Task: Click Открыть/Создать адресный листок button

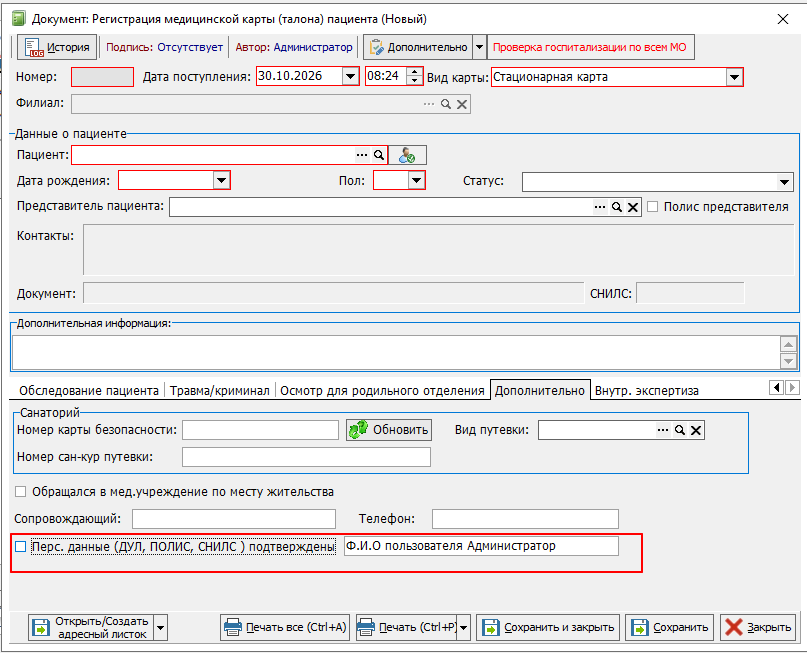Action: pyautogui.click(x=91, y=628)
